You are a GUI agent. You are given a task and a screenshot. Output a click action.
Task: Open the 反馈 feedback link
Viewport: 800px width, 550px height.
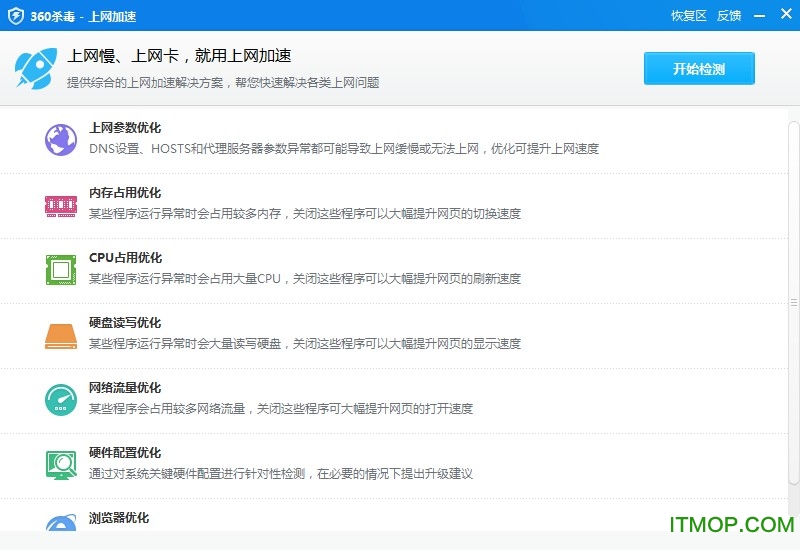point(729,16)
